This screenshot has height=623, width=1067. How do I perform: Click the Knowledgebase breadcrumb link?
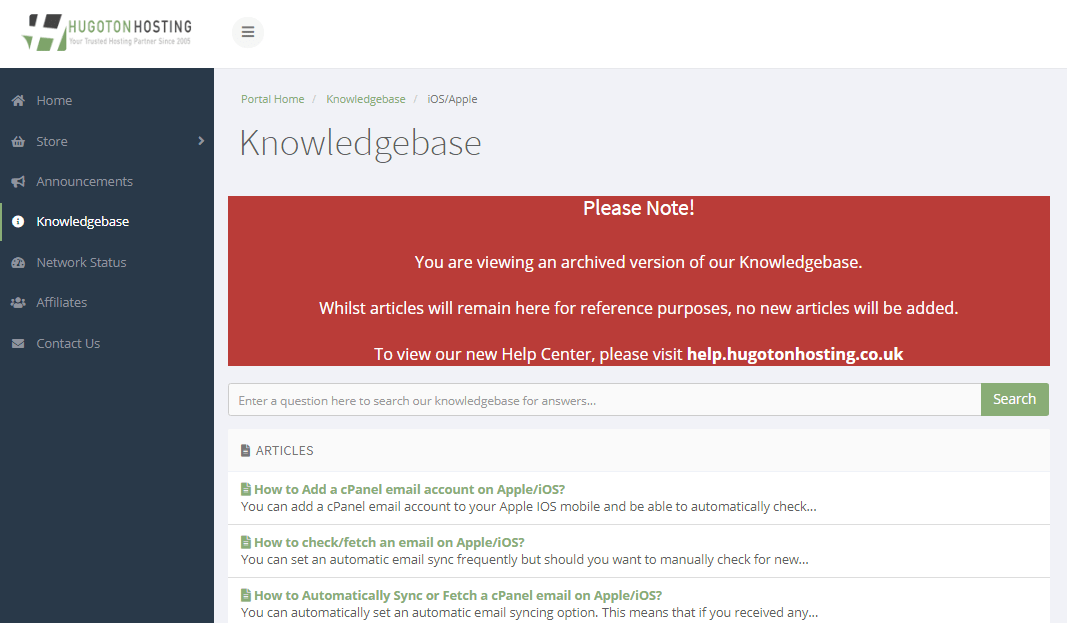click(365, 99)
